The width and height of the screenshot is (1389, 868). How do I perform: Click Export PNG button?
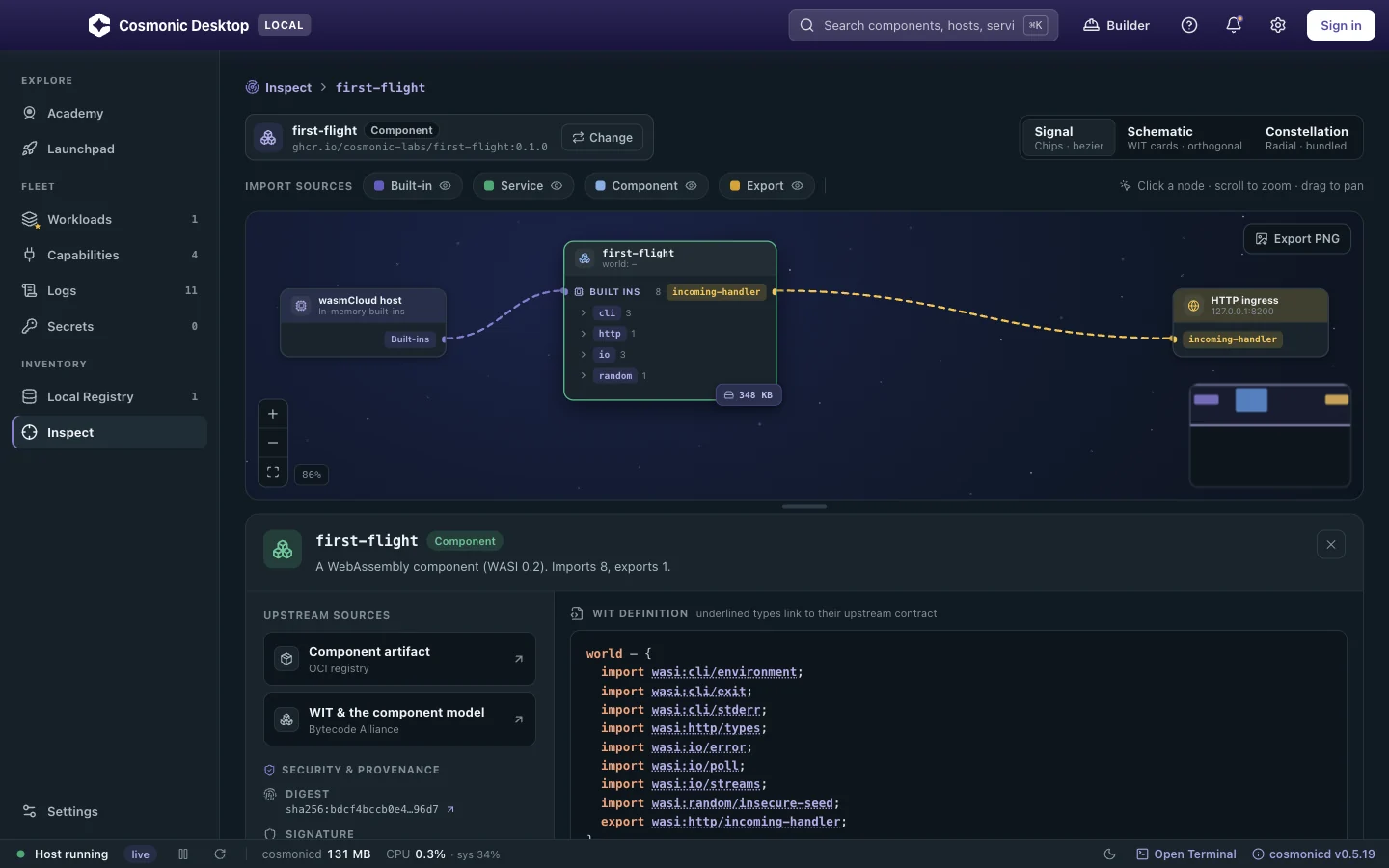1297,239
